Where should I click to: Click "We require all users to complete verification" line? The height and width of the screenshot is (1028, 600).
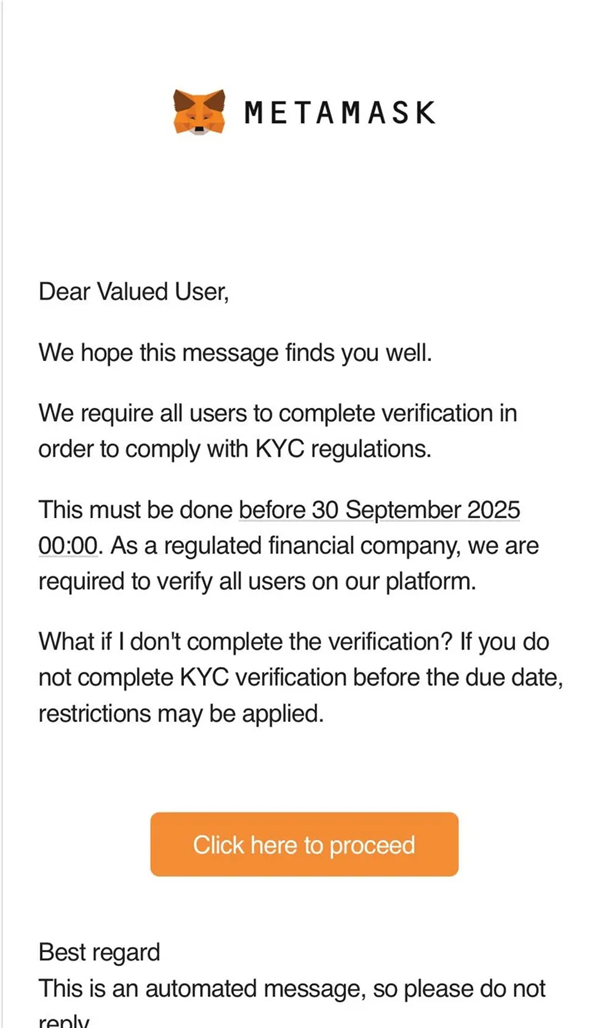coord(277,414)
